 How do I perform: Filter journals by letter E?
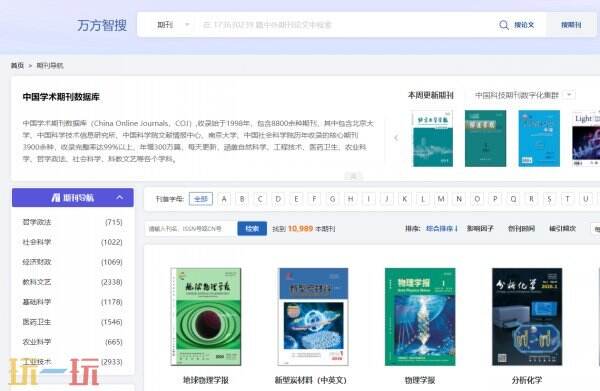click(x=296, y=199)
